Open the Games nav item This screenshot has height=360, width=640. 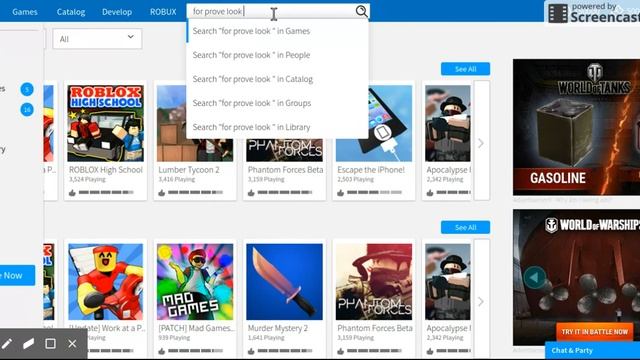point(25,12)
